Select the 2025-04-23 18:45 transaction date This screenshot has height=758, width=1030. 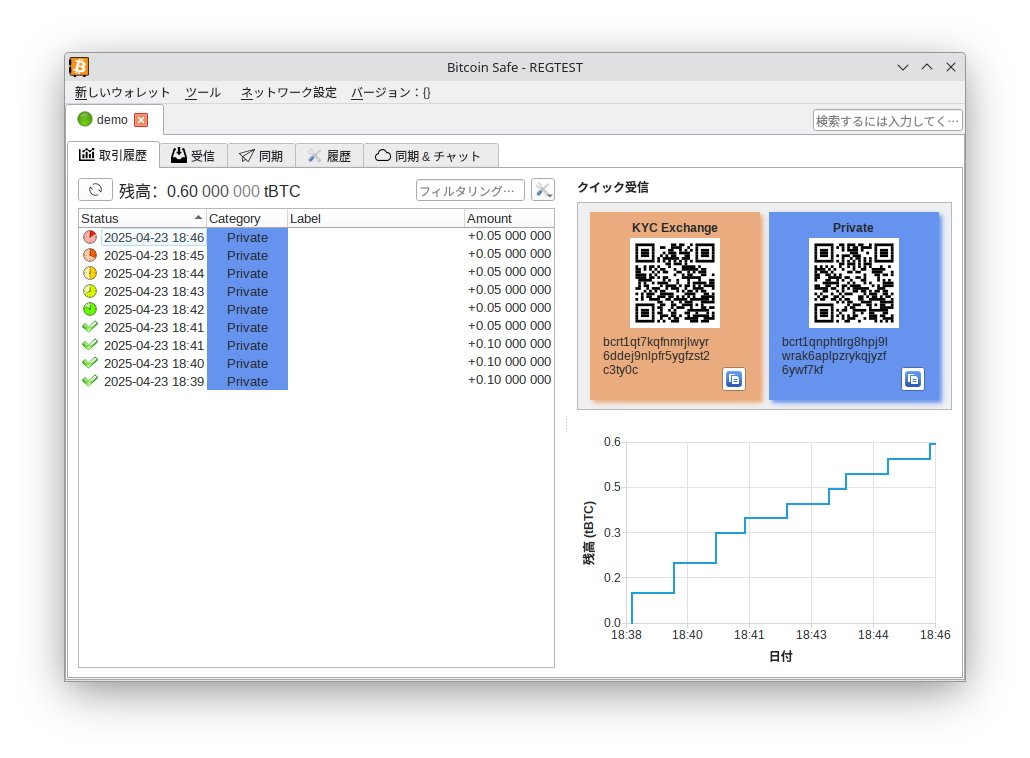pyautogui.click(x=154, y=256)
